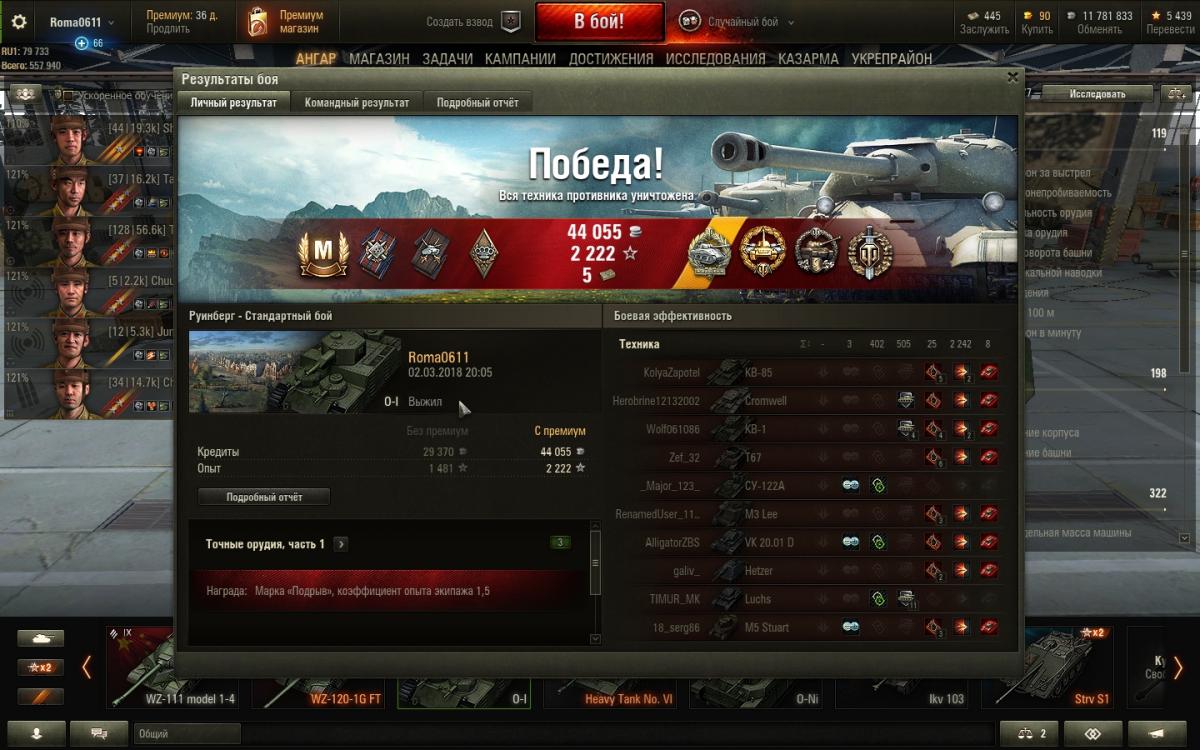1200x750 pixels.
Task: Click the contacts icon in bottom bar
Action: 37,733
